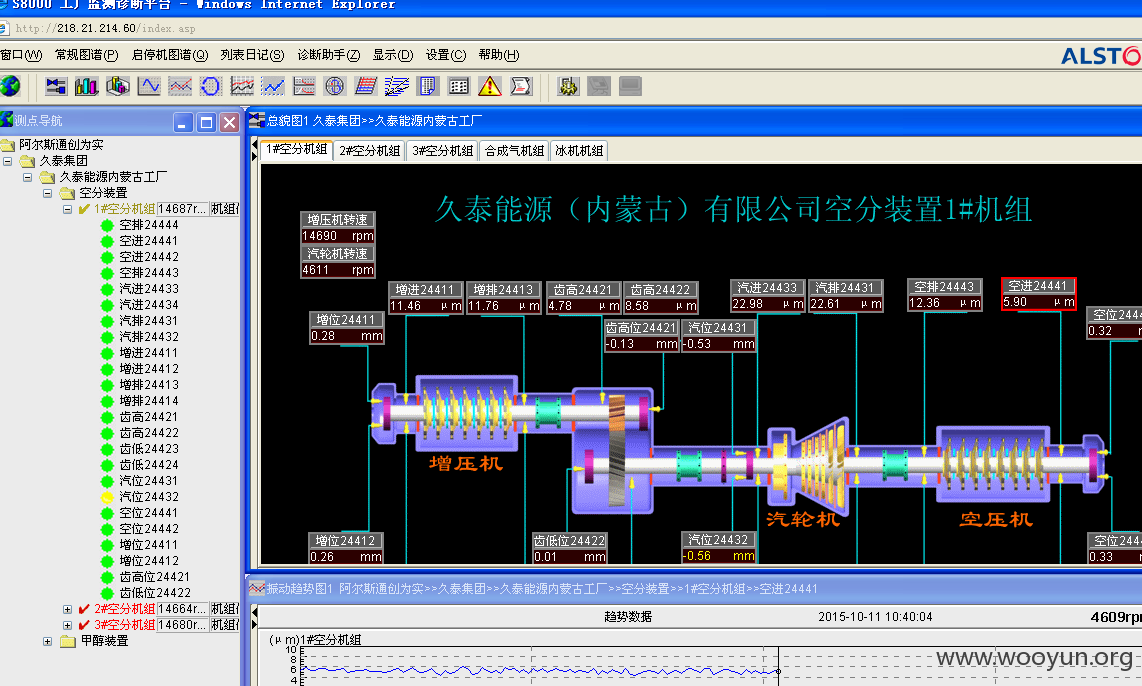Click the blue rising-line trend icon

click(273, 87)
